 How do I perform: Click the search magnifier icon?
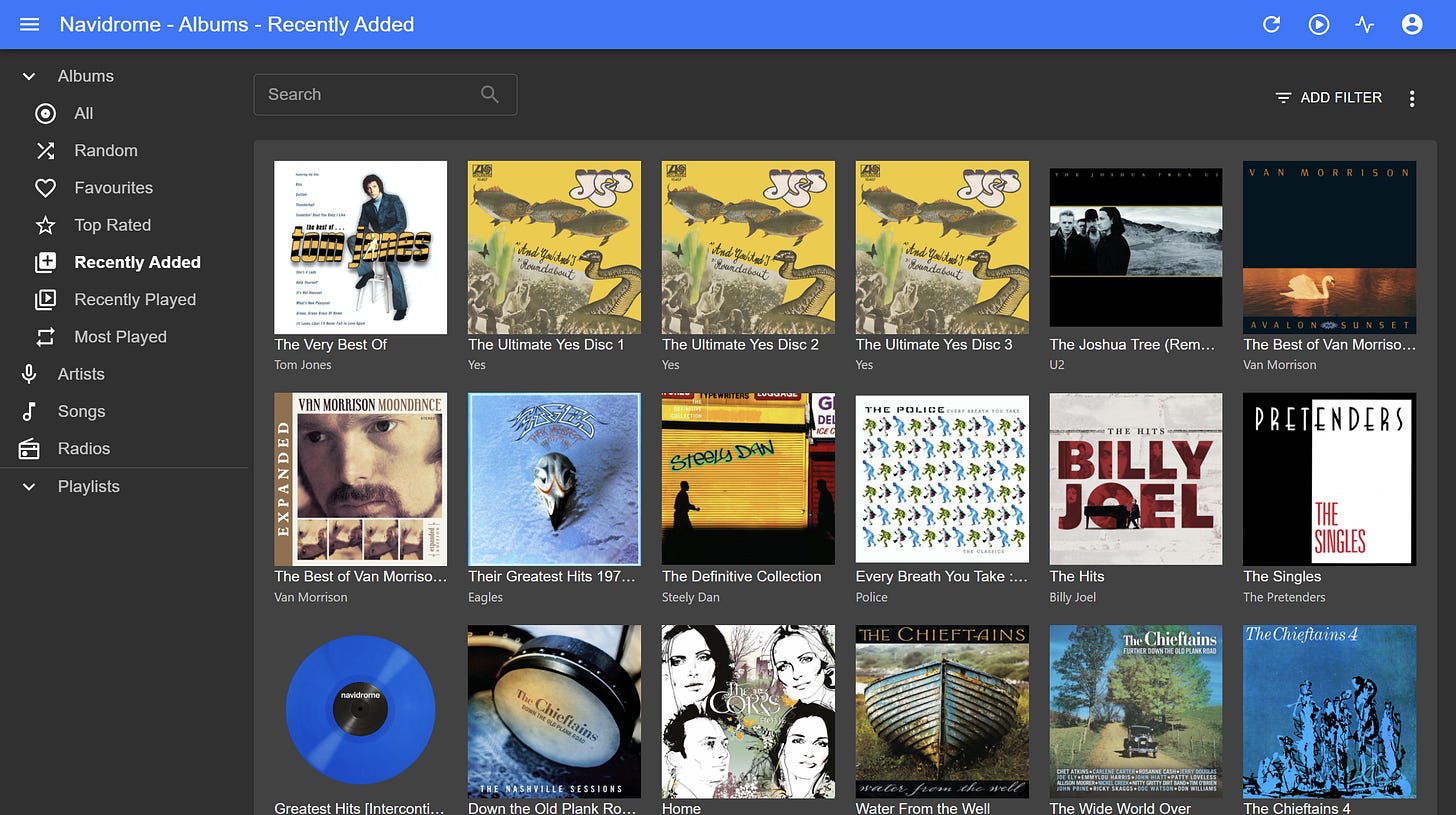(x=489, y=94)
